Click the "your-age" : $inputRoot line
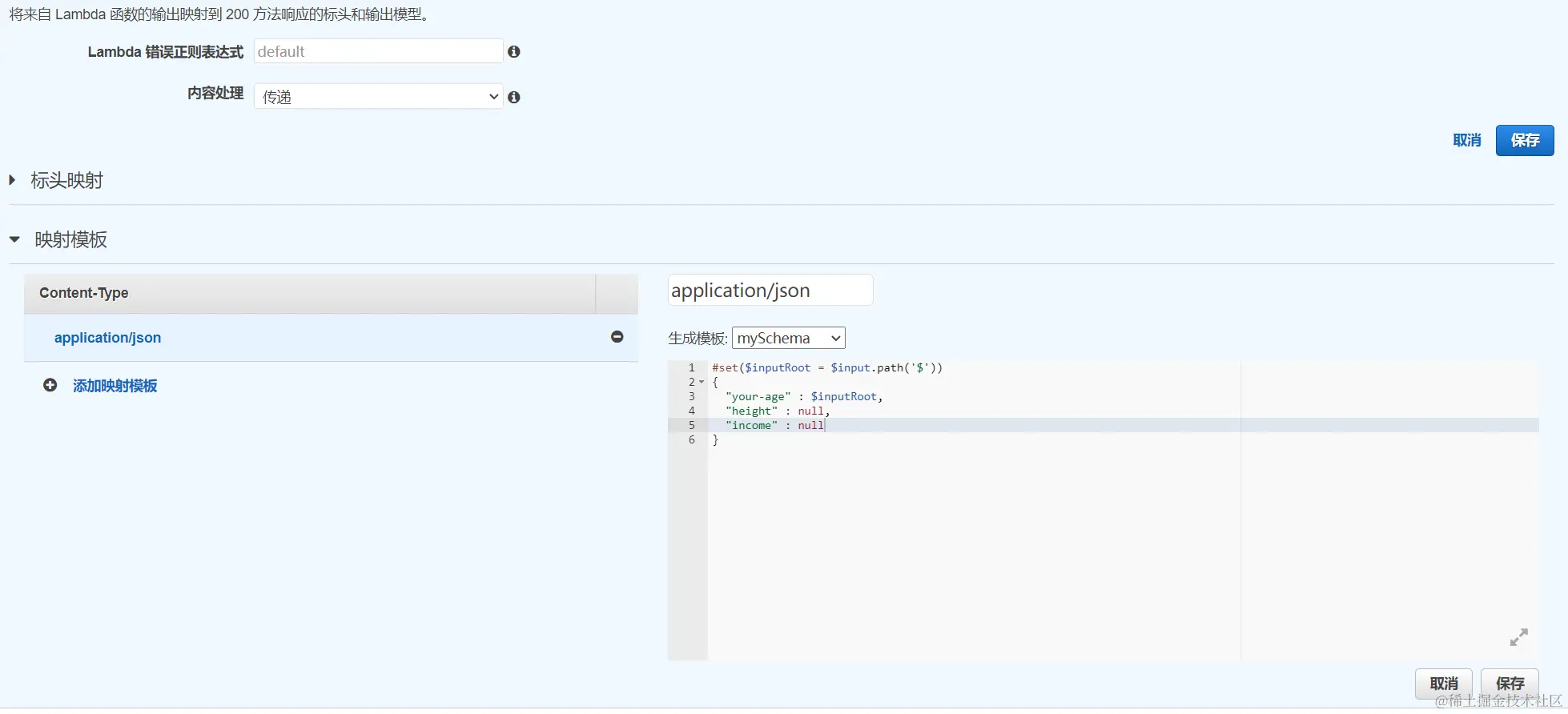1568x714 pixels. pyautogui.click(x=804, y=396)
